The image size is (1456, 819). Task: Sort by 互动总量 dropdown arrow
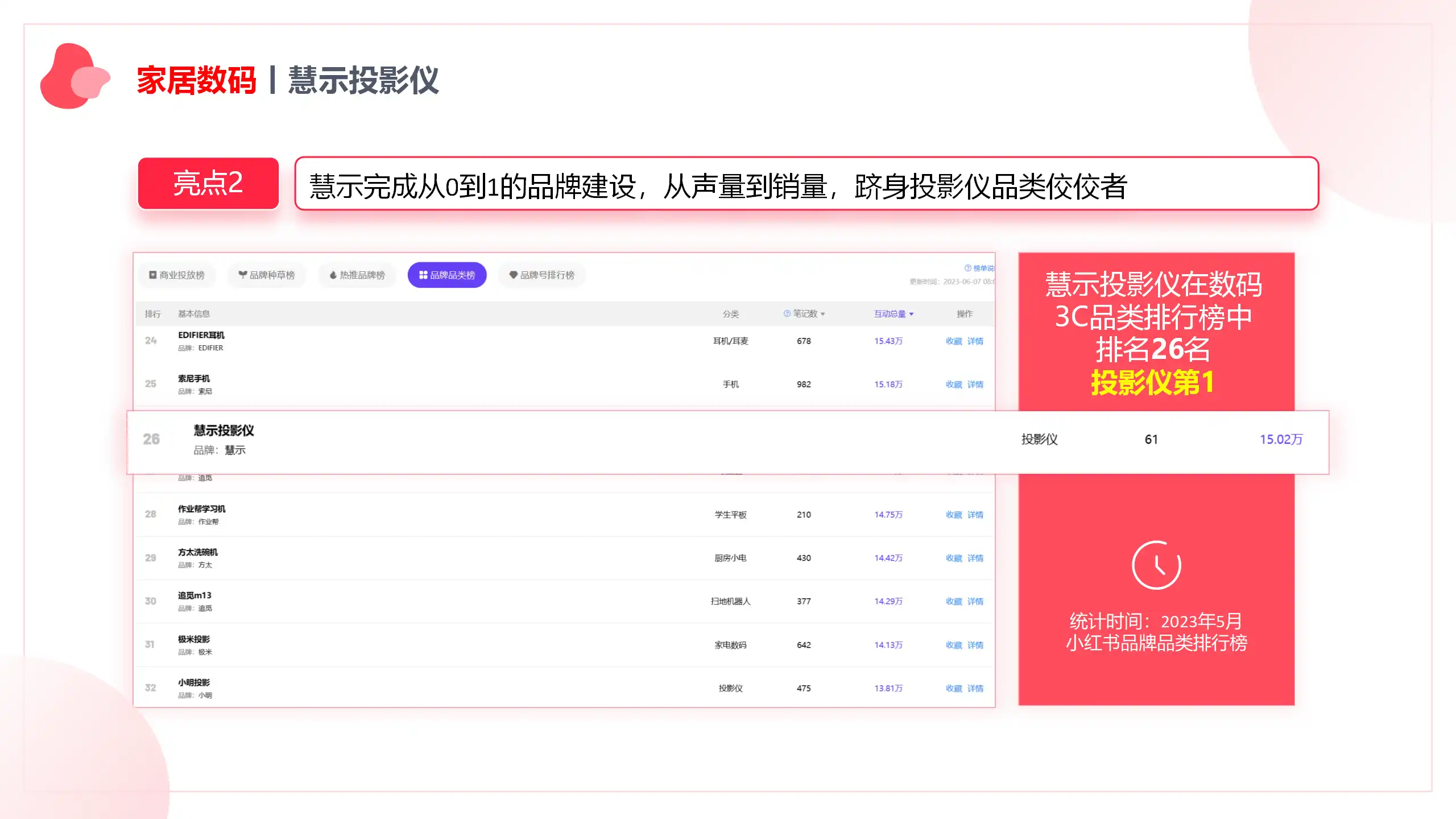(x=911, y=314)
